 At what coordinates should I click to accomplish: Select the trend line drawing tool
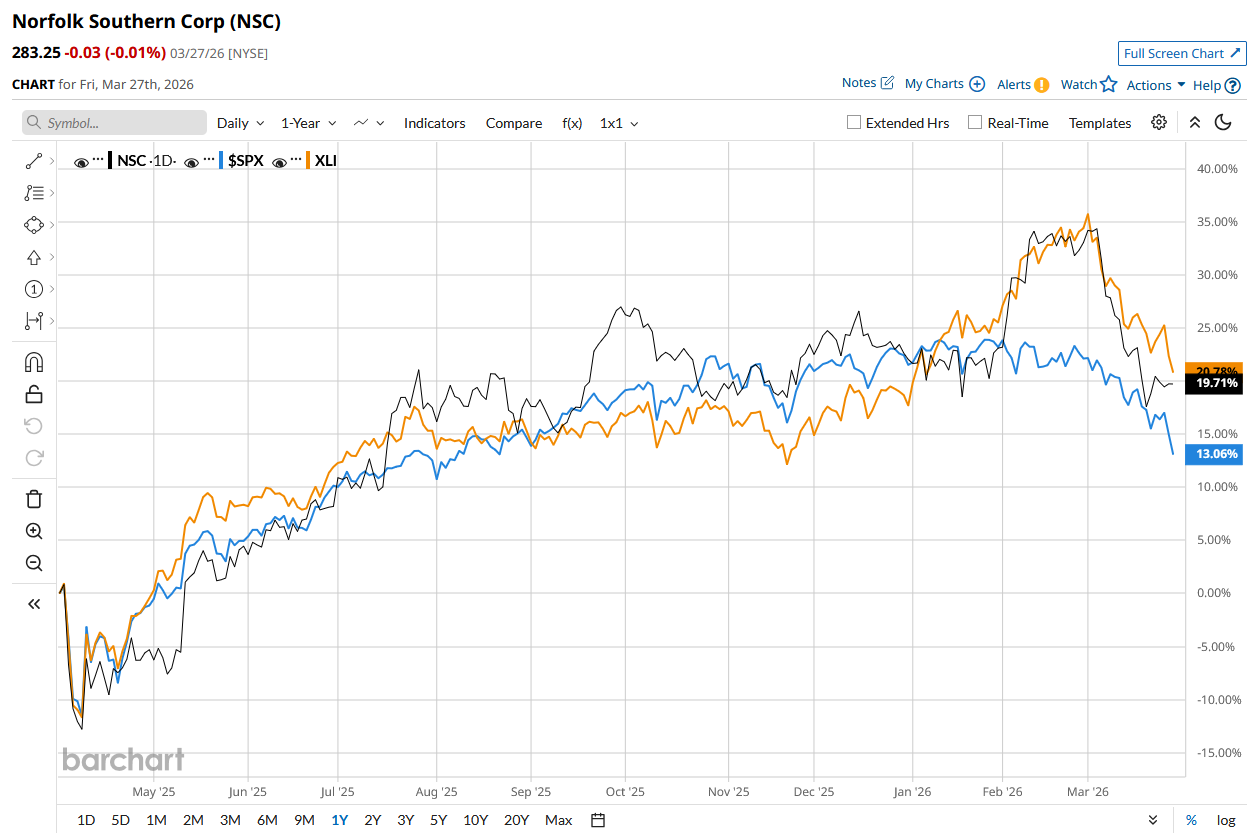(34, 160)
